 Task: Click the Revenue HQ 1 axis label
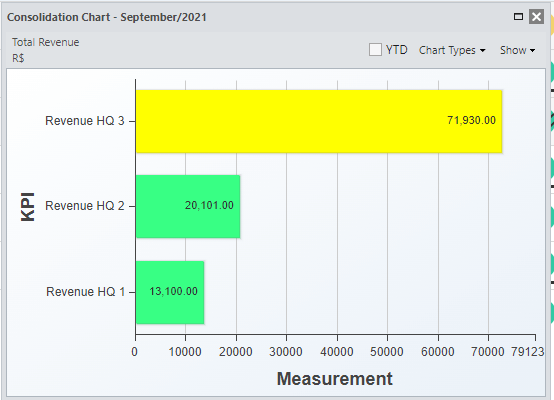coord(86,292)
